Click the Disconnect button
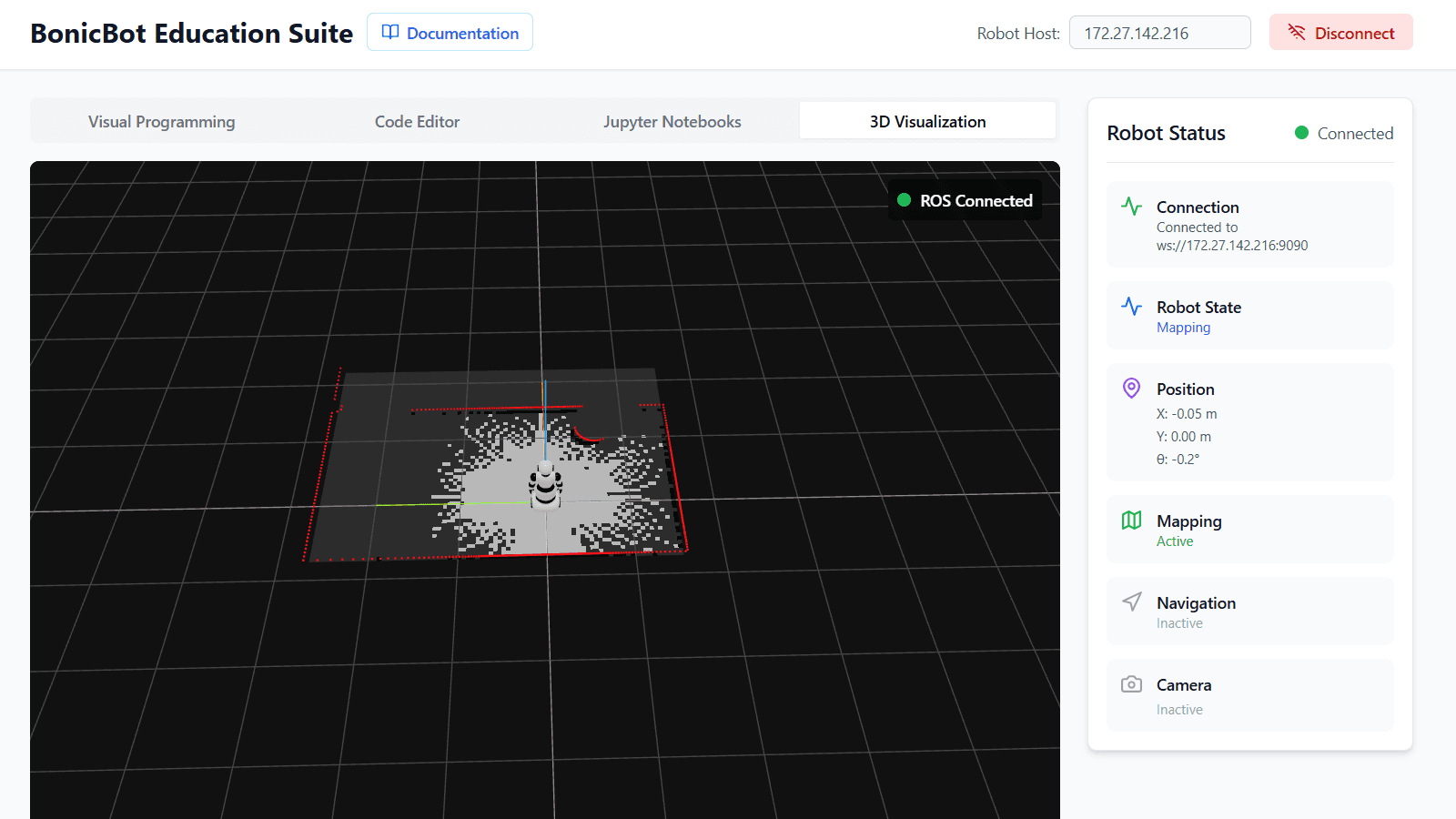Image resolution: width=1456 pixels, height=819 pixels. pos(1340,32)
